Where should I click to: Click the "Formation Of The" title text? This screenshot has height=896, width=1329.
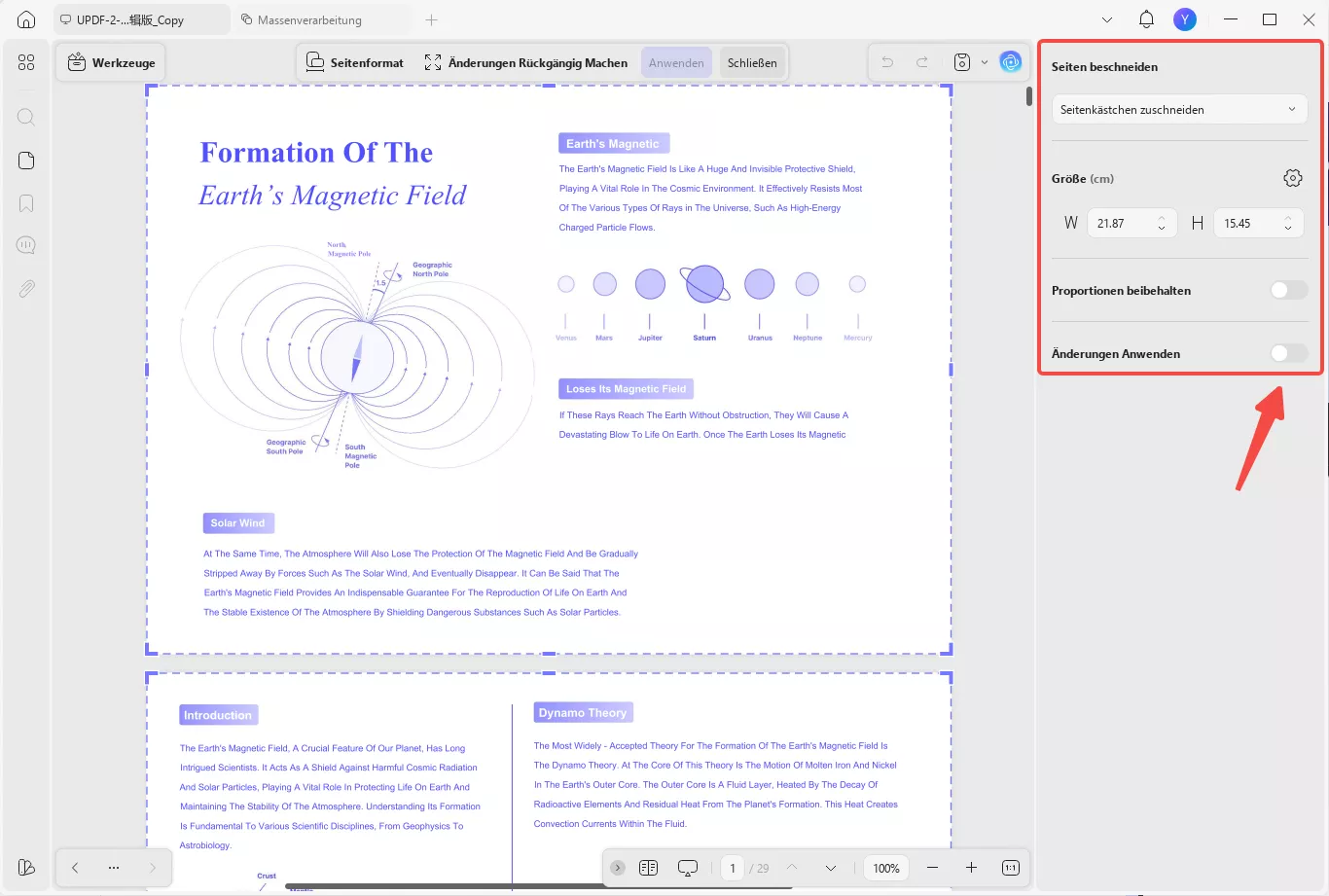[x=316, y=153]
